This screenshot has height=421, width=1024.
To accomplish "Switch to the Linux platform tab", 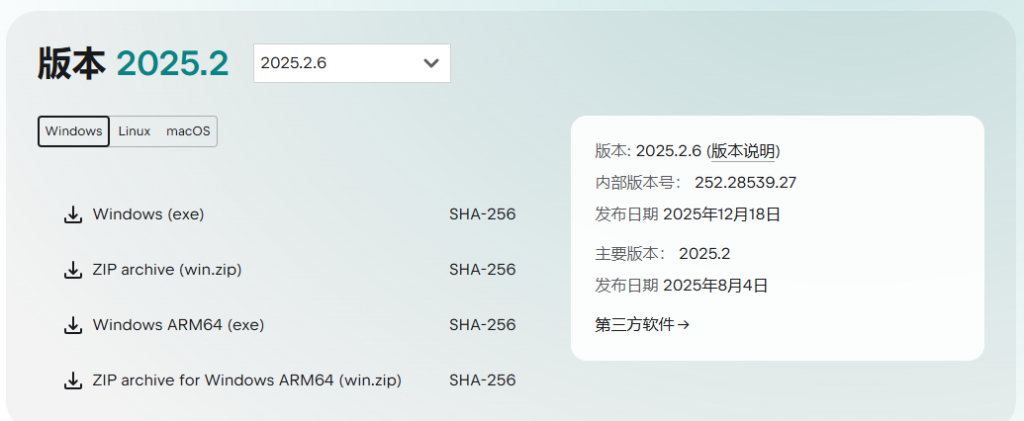I will (134, 131).
